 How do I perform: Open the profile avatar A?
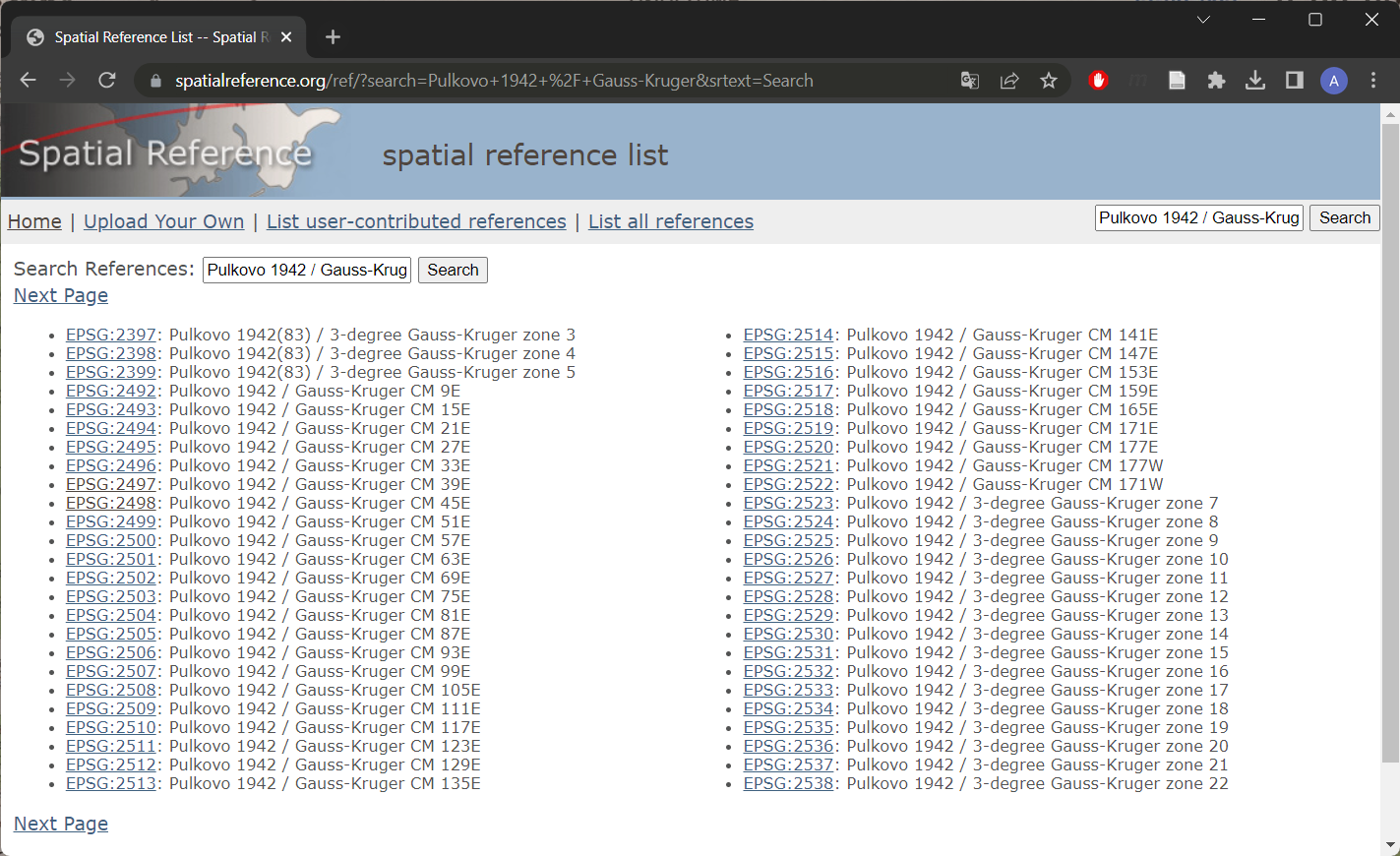tap(1334, 81)
